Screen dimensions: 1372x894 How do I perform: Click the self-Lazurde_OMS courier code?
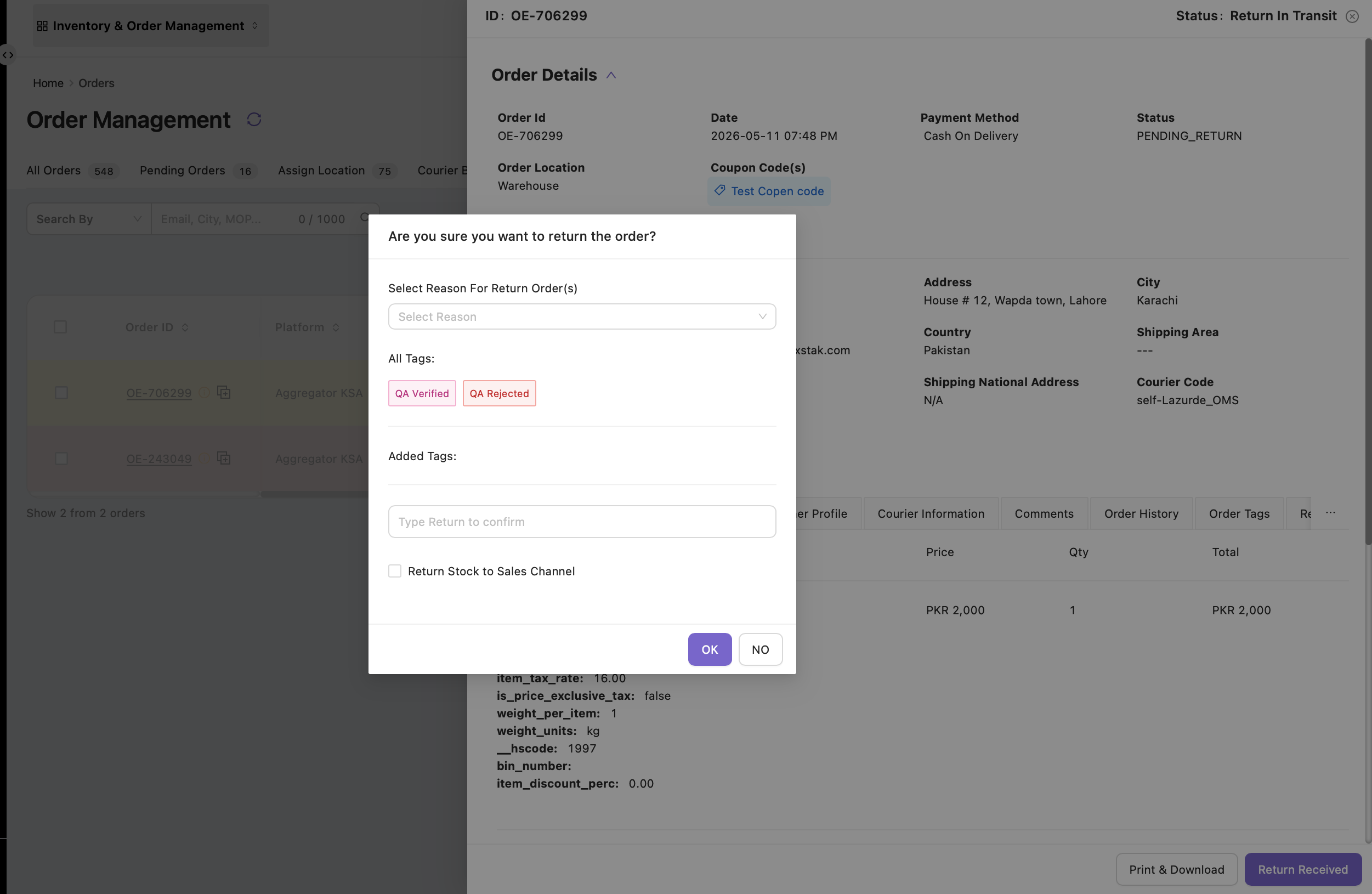pos(1188,400)
